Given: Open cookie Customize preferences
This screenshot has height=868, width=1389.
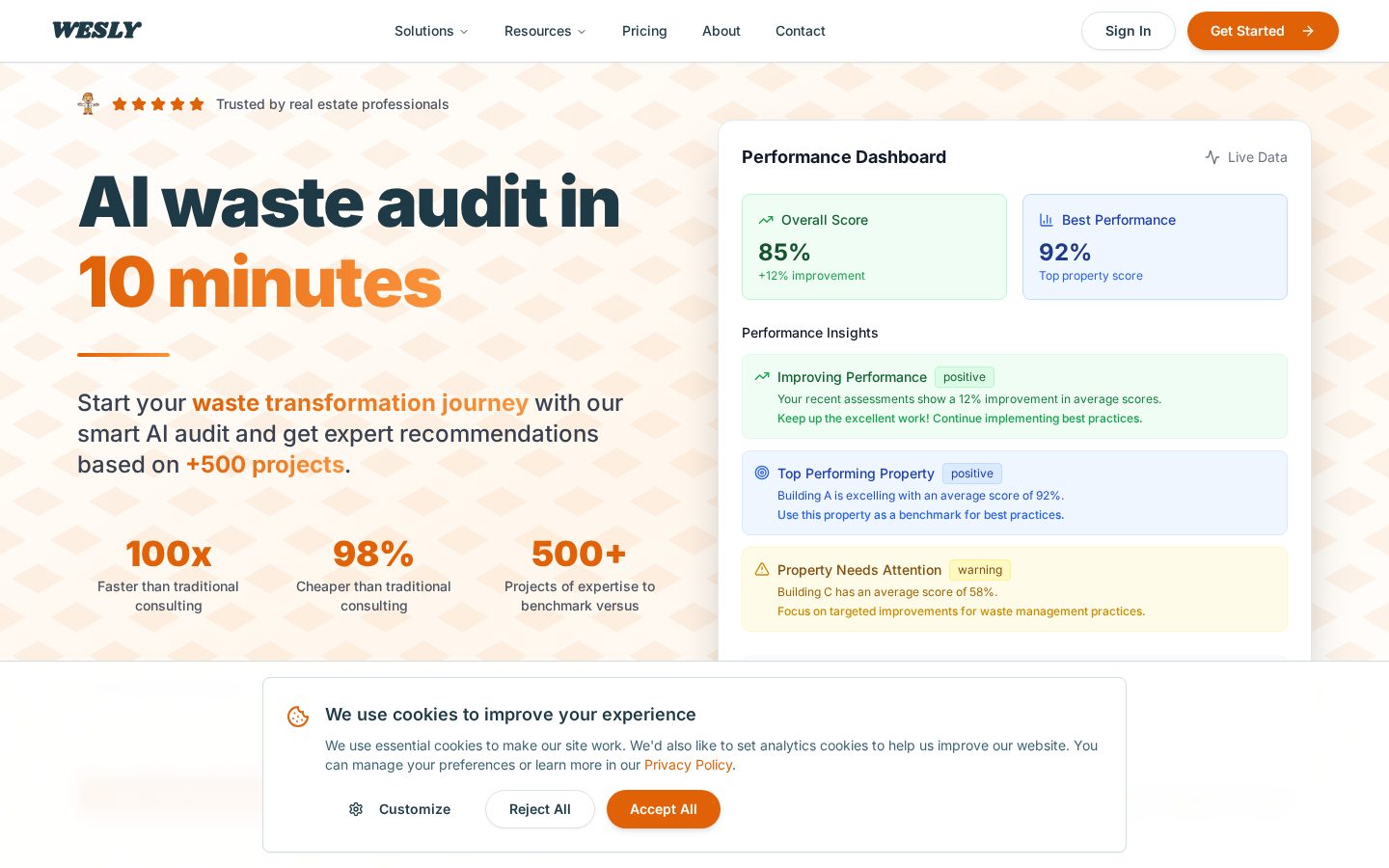Looking at the screenshot, I should 399,809.
